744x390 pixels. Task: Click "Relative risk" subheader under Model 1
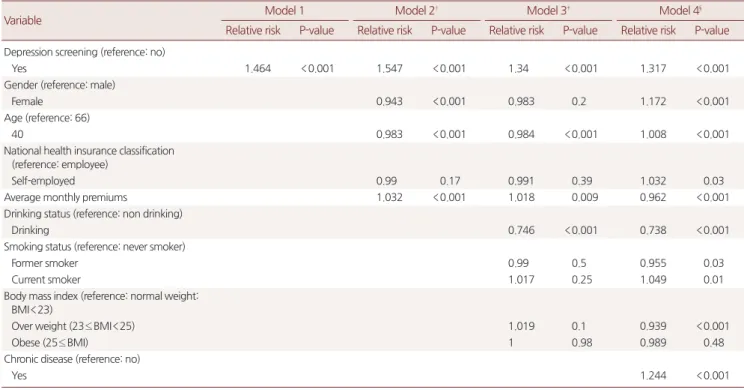pos(253,30)
